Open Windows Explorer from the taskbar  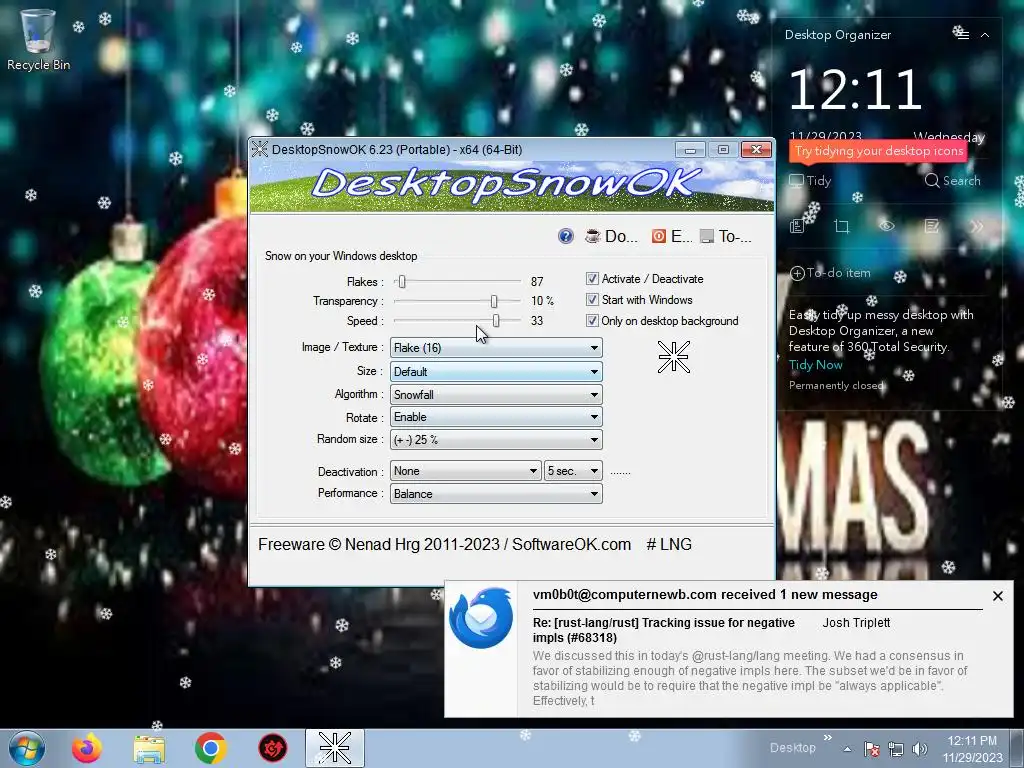(149, 748)
